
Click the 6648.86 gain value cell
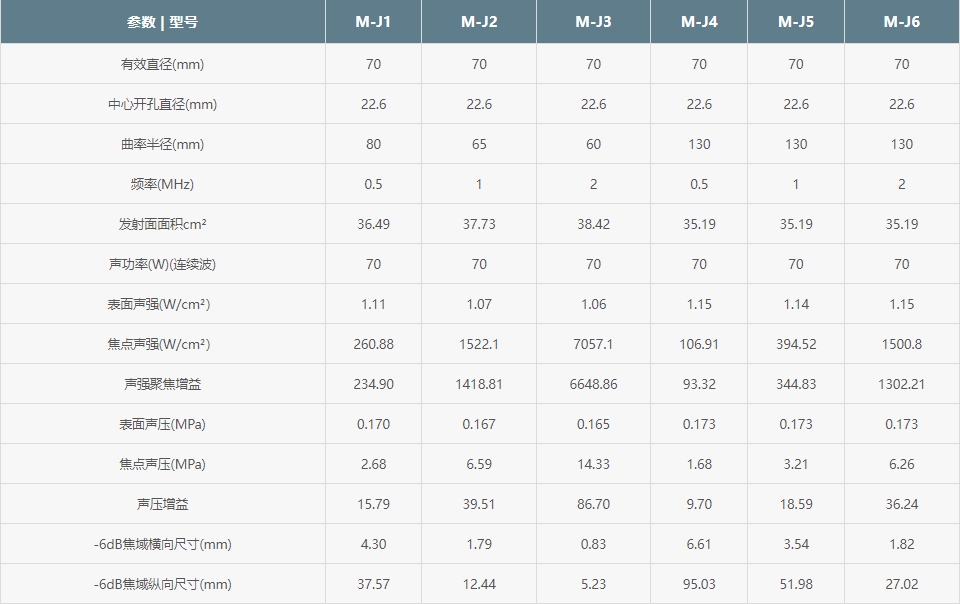[593, 384]
